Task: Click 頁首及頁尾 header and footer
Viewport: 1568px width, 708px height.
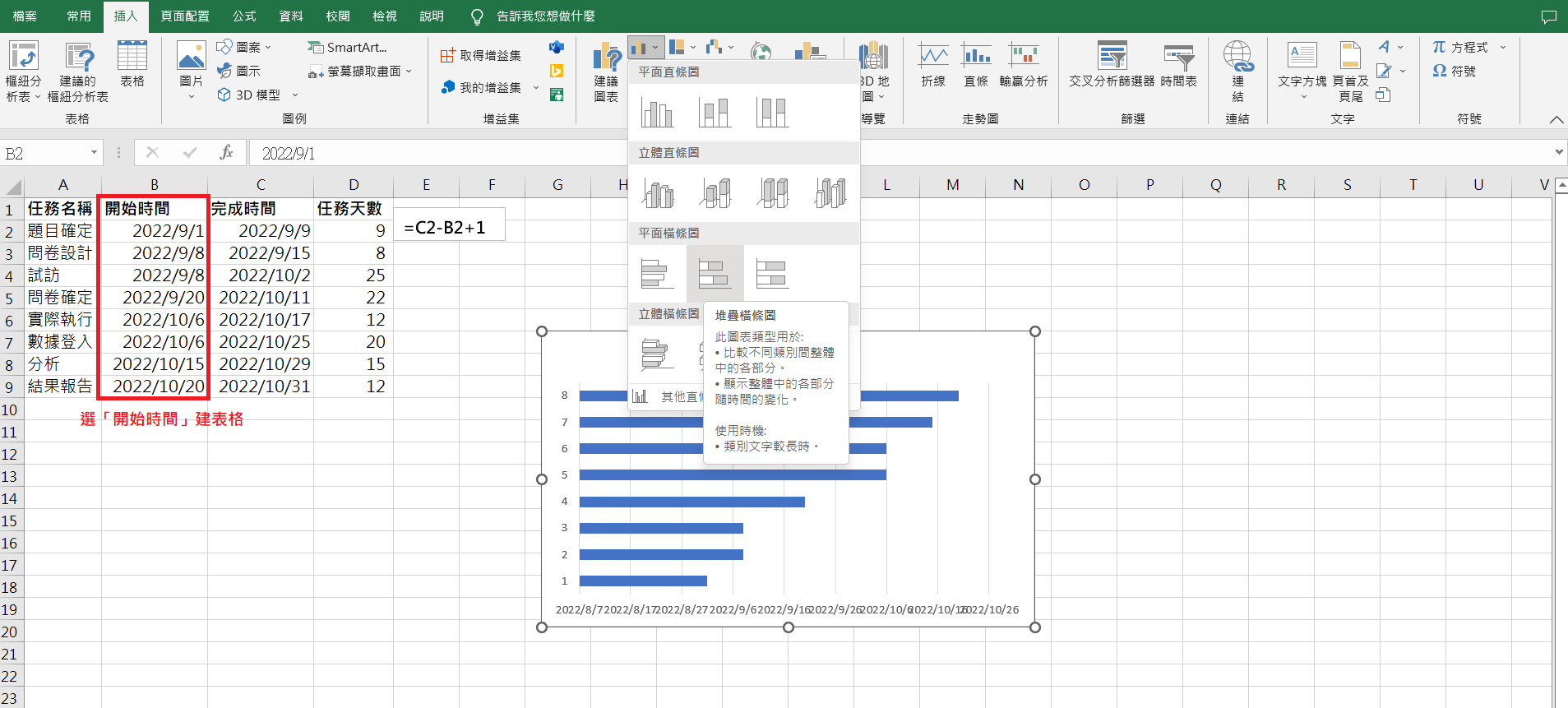Action: [1350, 72]
